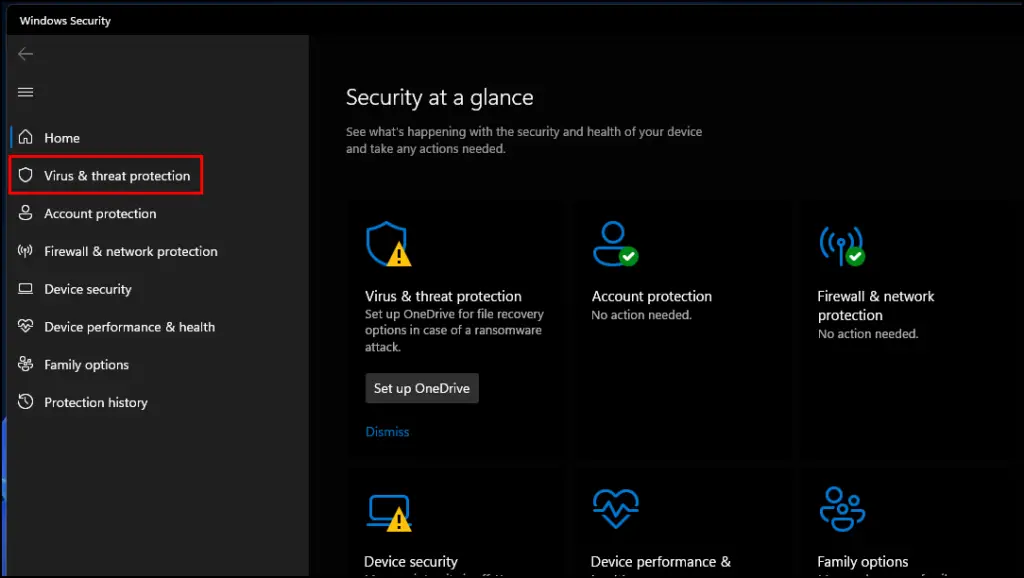1024x578 pixels.
Task: Click the laptop icon beside Device security in sidebar
Action: point(25,289)
